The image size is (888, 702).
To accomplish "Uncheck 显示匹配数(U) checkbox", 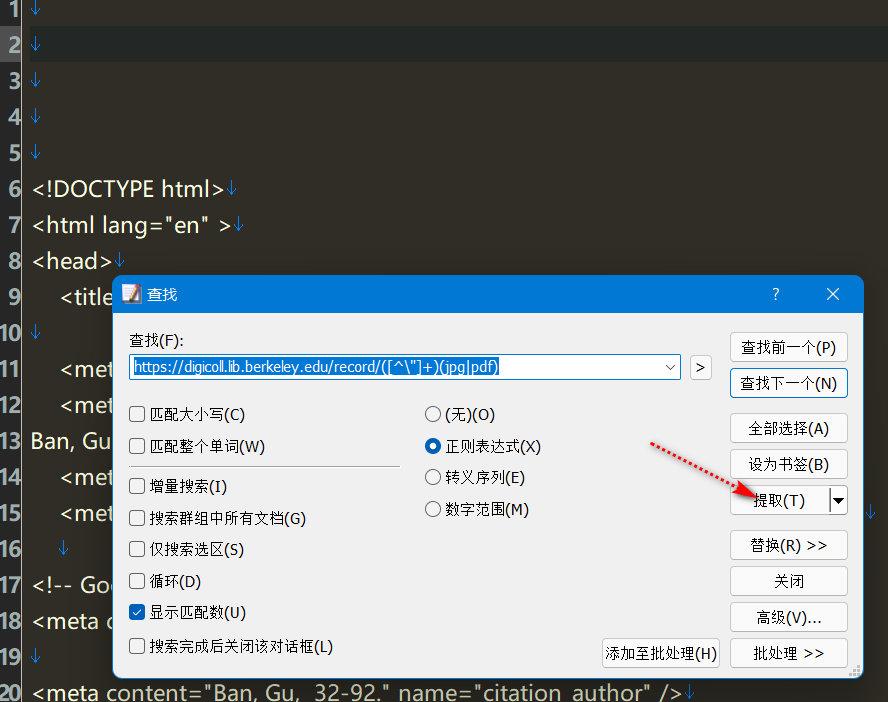I will pos(137,613).
